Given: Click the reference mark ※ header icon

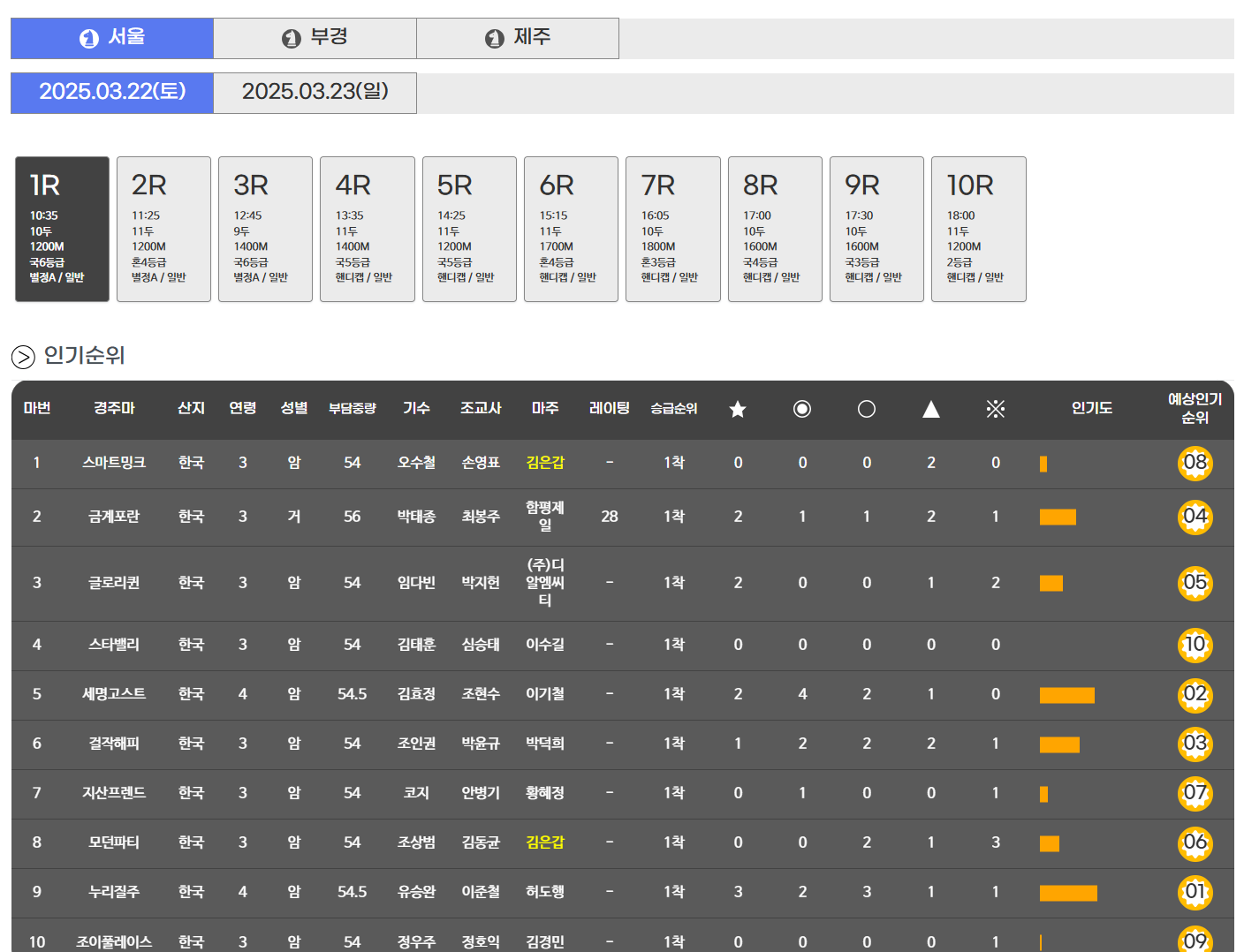Looking at the screenshot, I should point(996,409).
